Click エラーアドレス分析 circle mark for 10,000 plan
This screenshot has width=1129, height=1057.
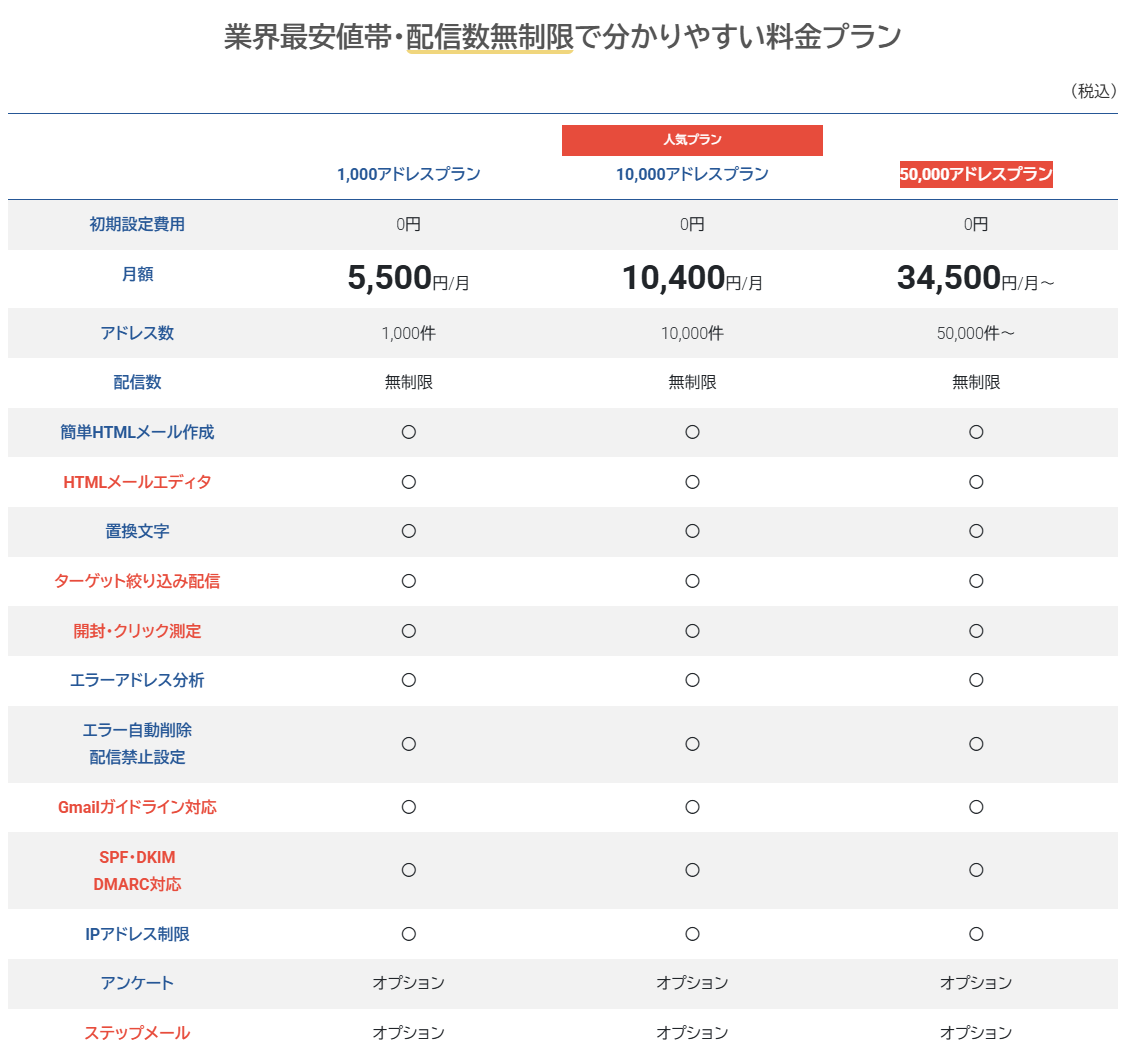pyautogui.click(x=692, y=680)
